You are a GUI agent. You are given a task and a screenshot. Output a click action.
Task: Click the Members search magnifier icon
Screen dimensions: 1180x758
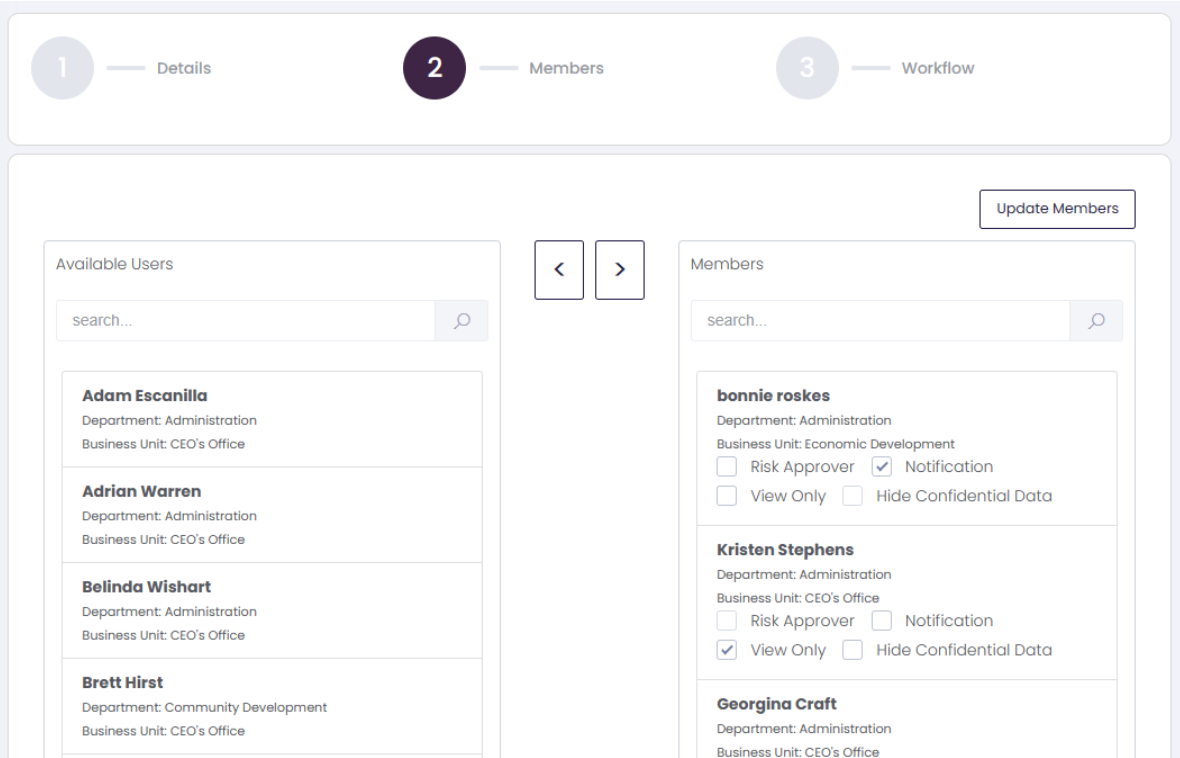[x=1096, y=321]
